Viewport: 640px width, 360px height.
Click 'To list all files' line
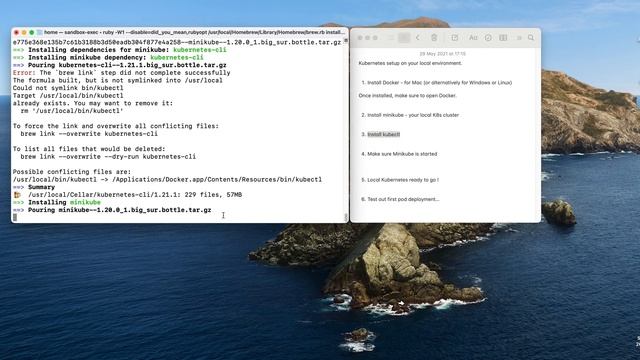click(89, 149)
